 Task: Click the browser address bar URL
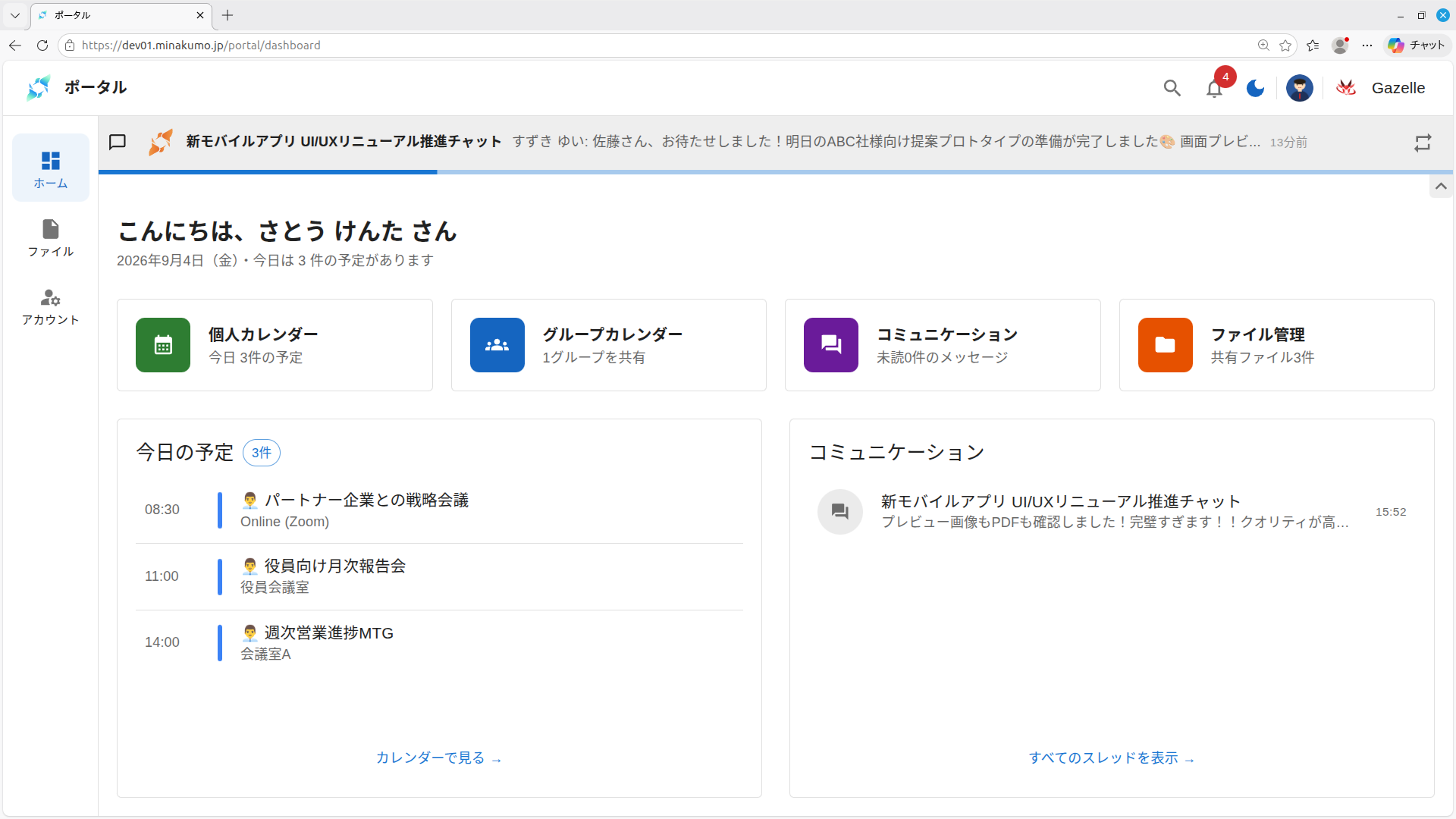[201, 45]
